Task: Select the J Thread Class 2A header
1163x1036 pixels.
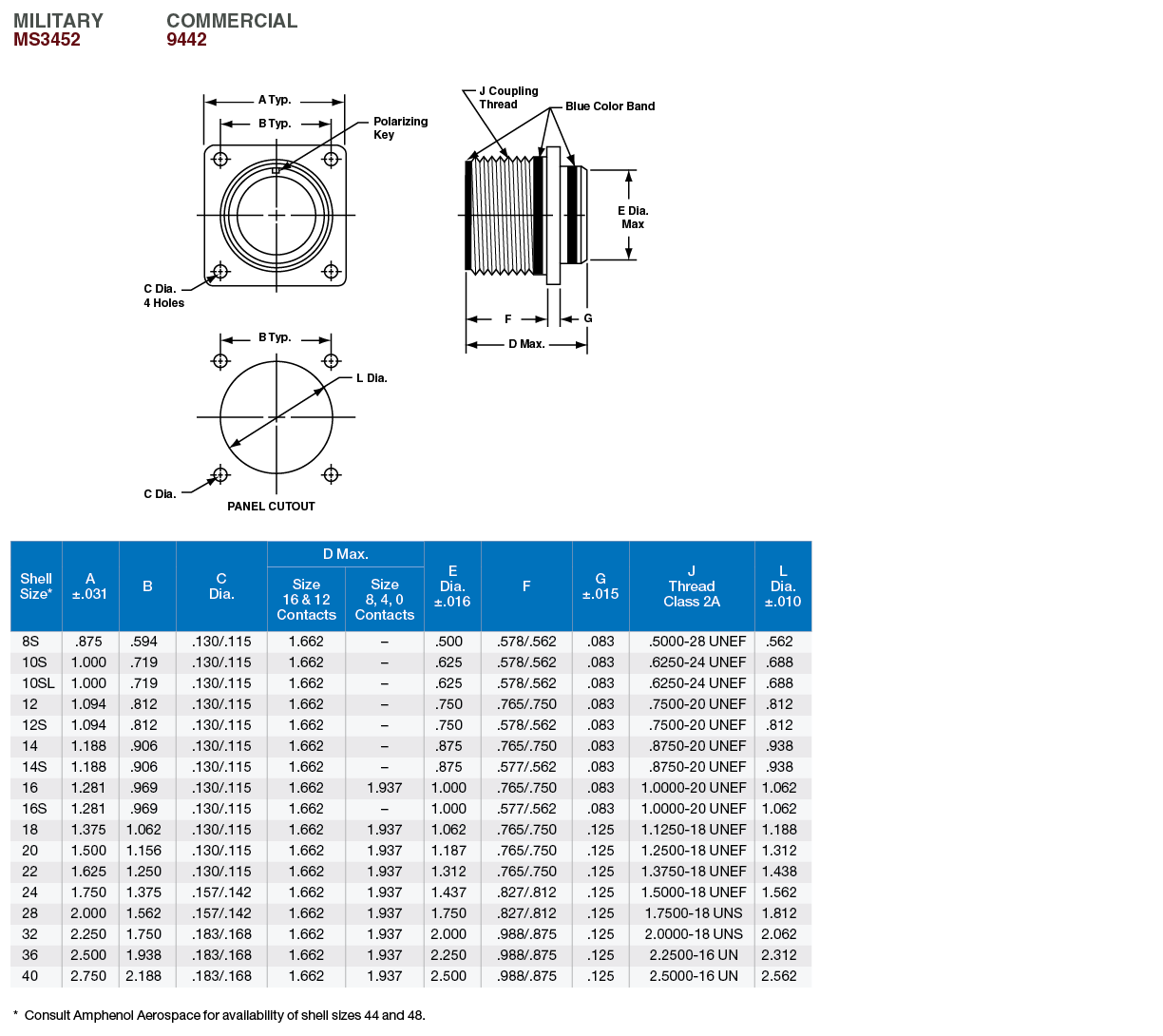Action: click(x=691, y=585)
